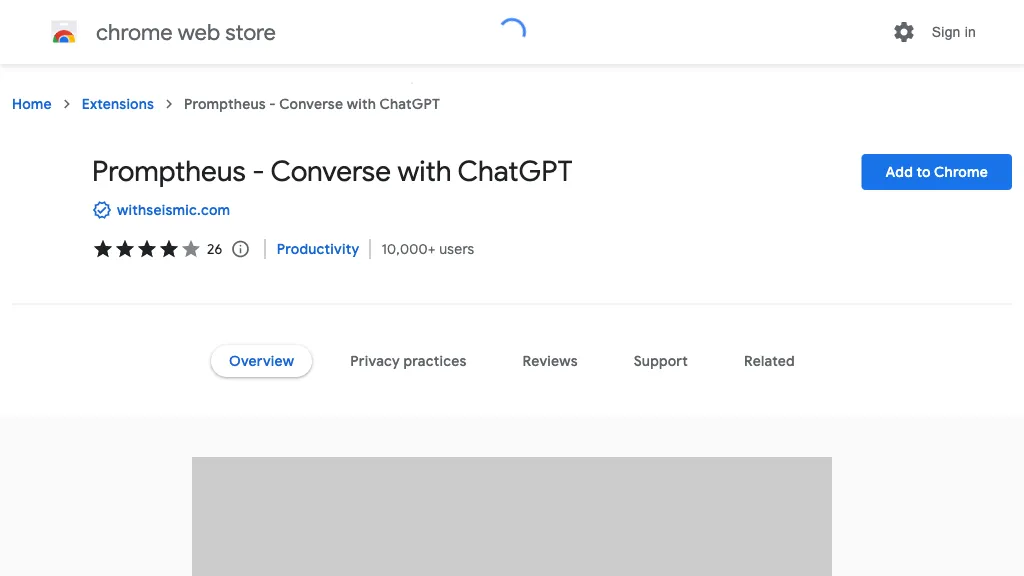This screenshot has width=1024, height=576.
Task: Click the rating info circle icon
Action: tap(240, 249)
